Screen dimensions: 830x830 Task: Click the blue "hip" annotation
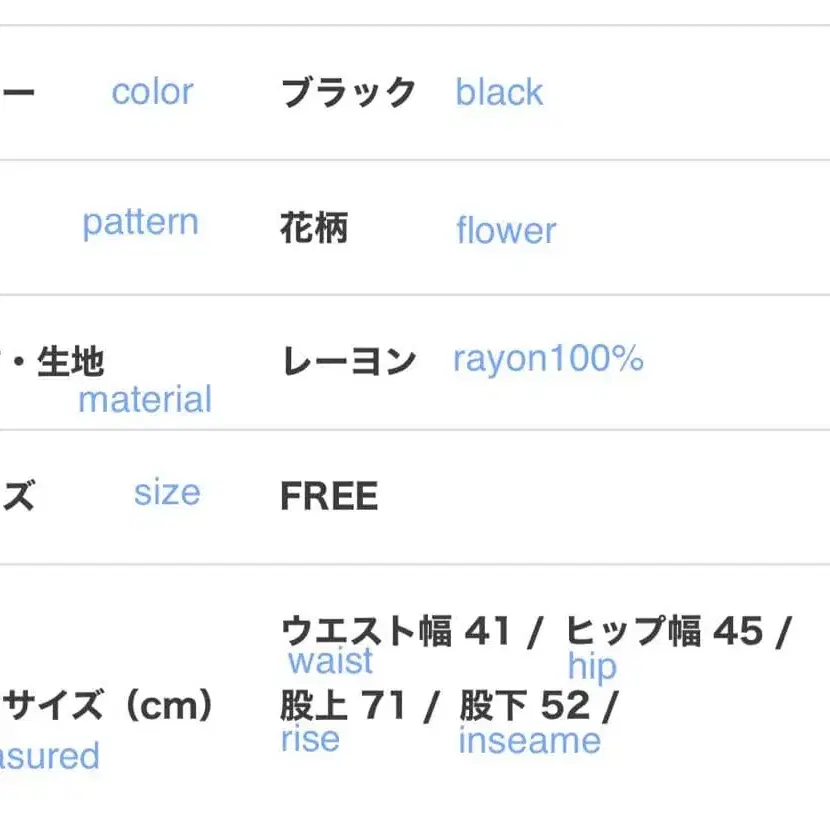tap(592, 666)
